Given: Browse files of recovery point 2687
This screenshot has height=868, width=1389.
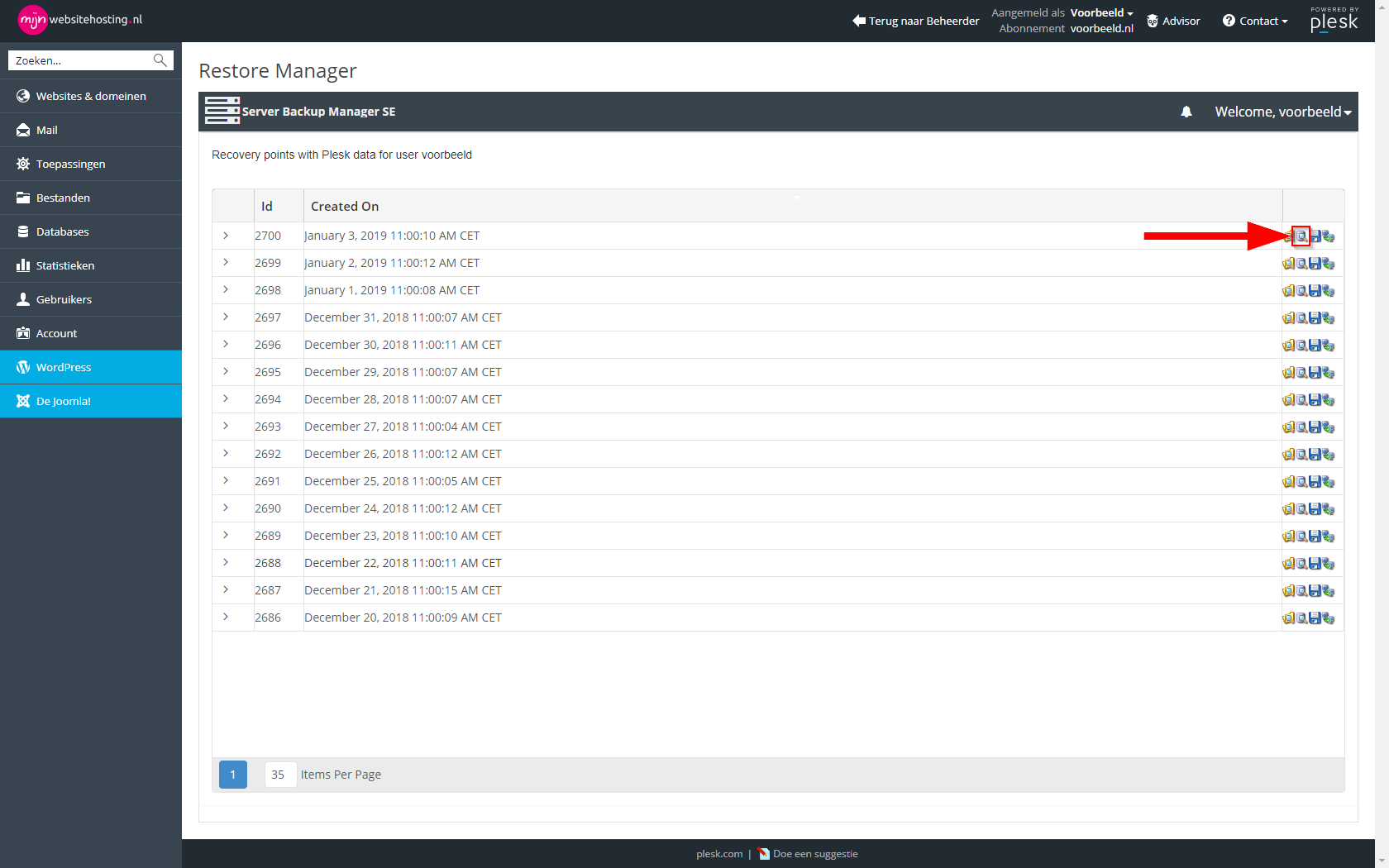Looking at the screenshot, I should tap(1288, 591).
